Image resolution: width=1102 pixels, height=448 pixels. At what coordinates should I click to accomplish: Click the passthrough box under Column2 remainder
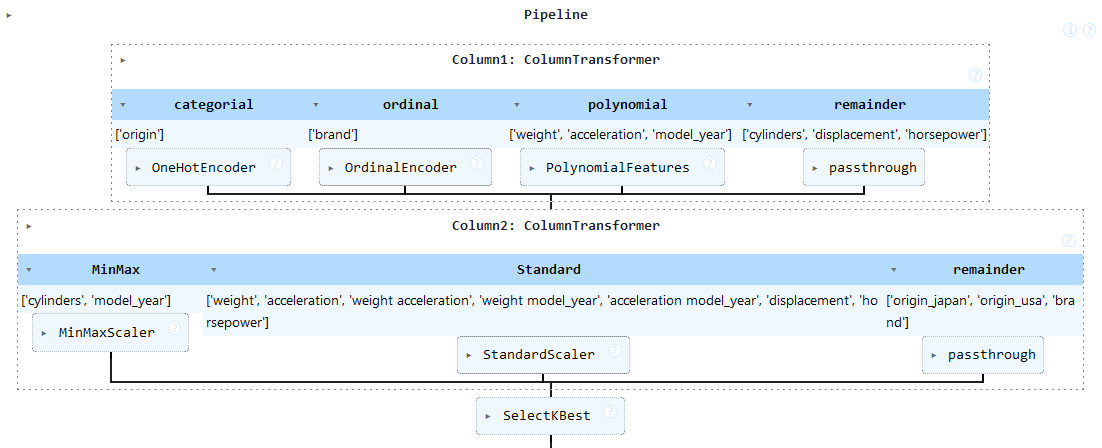tap(983, 355)
